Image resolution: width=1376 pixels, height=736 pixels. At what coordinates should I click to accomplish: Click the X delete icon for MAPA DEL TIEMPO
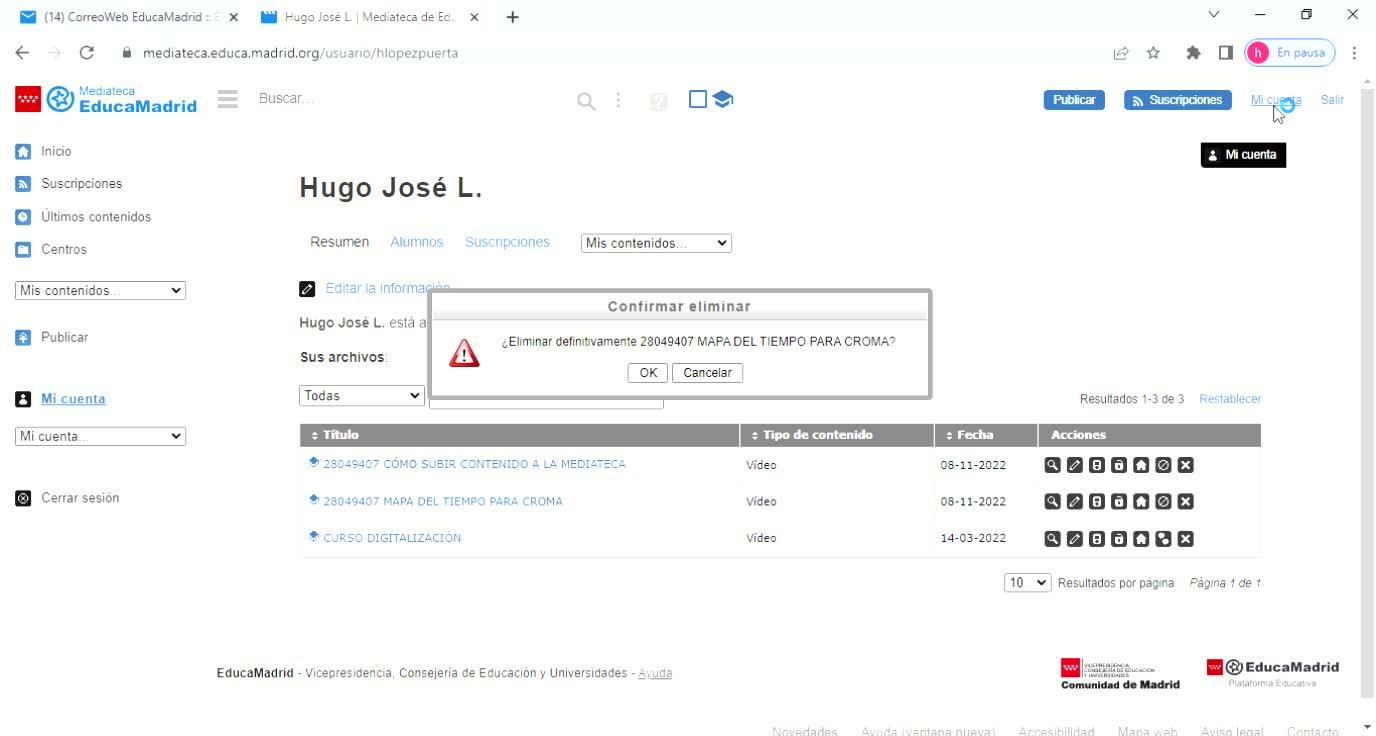pos(1185,502)
